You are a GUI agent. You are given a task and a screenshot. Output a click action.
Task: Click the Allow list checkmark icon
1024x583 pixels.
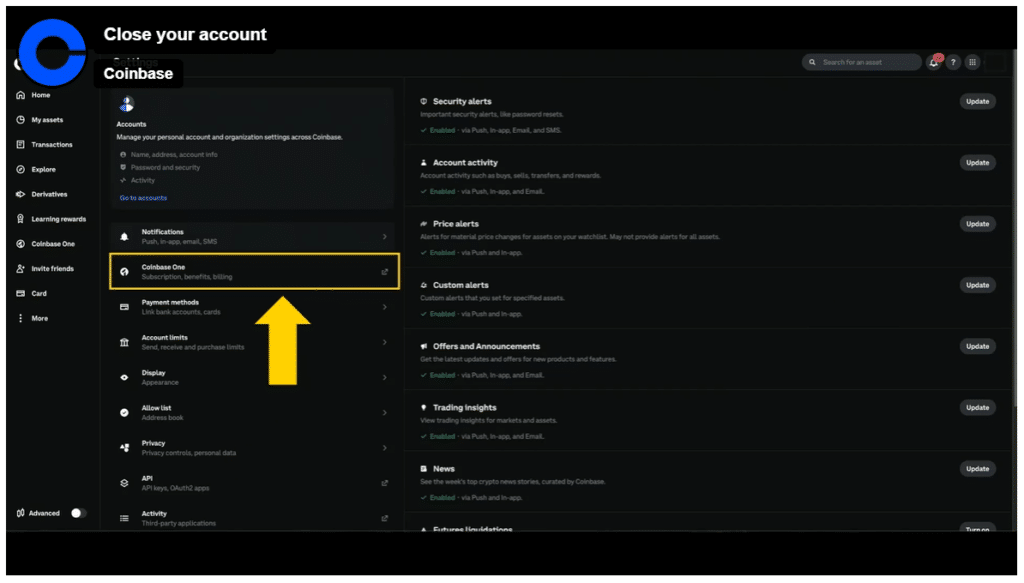(124, 413)
